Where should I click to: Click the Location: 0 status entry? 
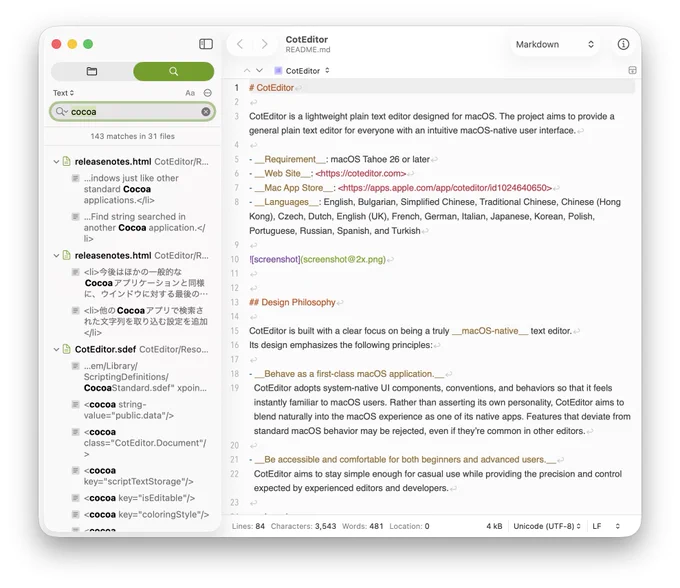click(409, 526)
